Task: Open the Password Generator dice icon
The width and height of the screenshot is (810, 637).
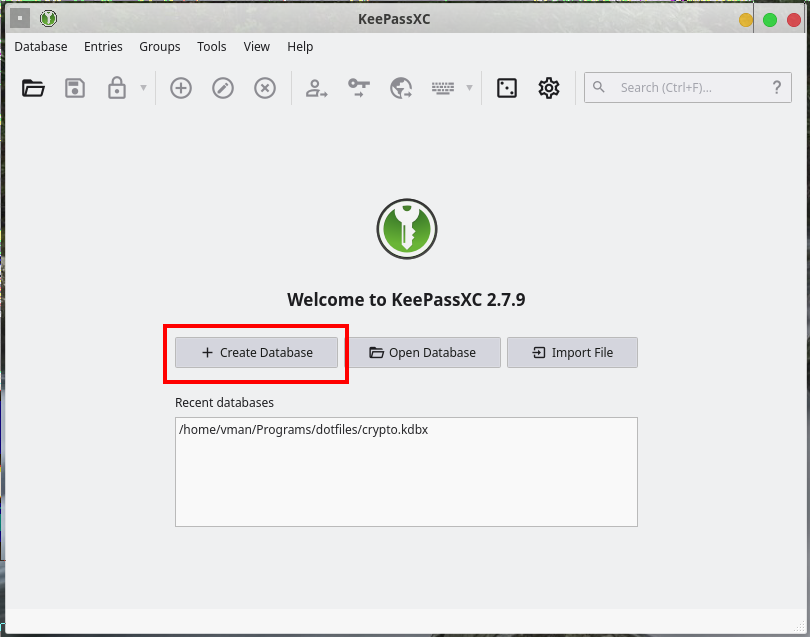Action: click(x=507, y=88)
